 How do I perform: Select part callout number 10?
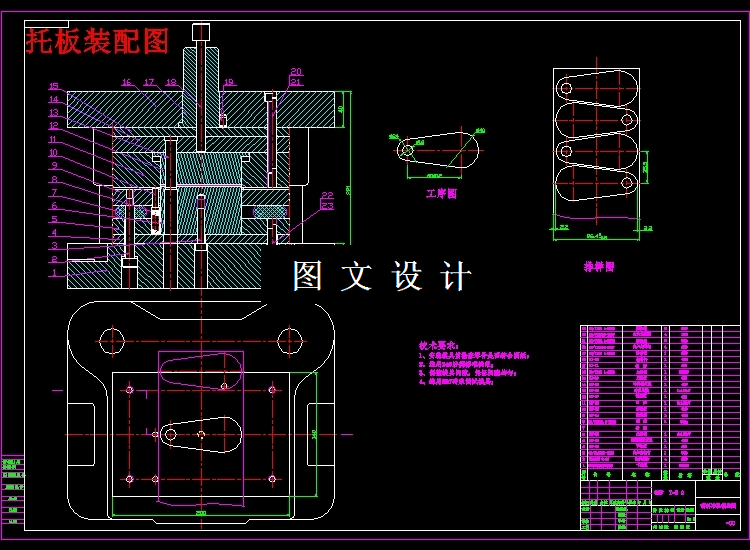tap(53, 152)
